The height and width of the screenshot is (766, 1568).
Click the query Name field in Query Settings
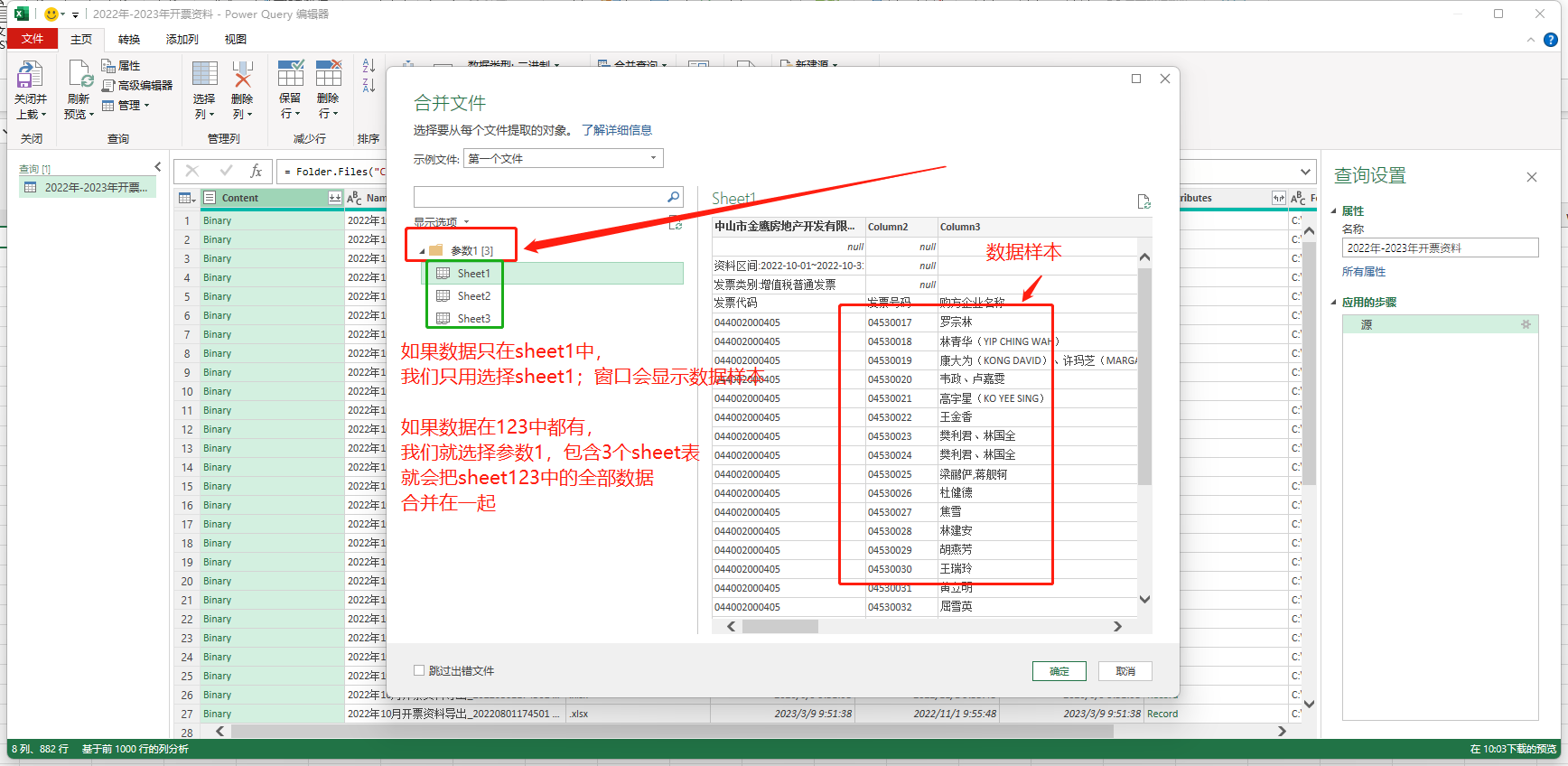1440,248
